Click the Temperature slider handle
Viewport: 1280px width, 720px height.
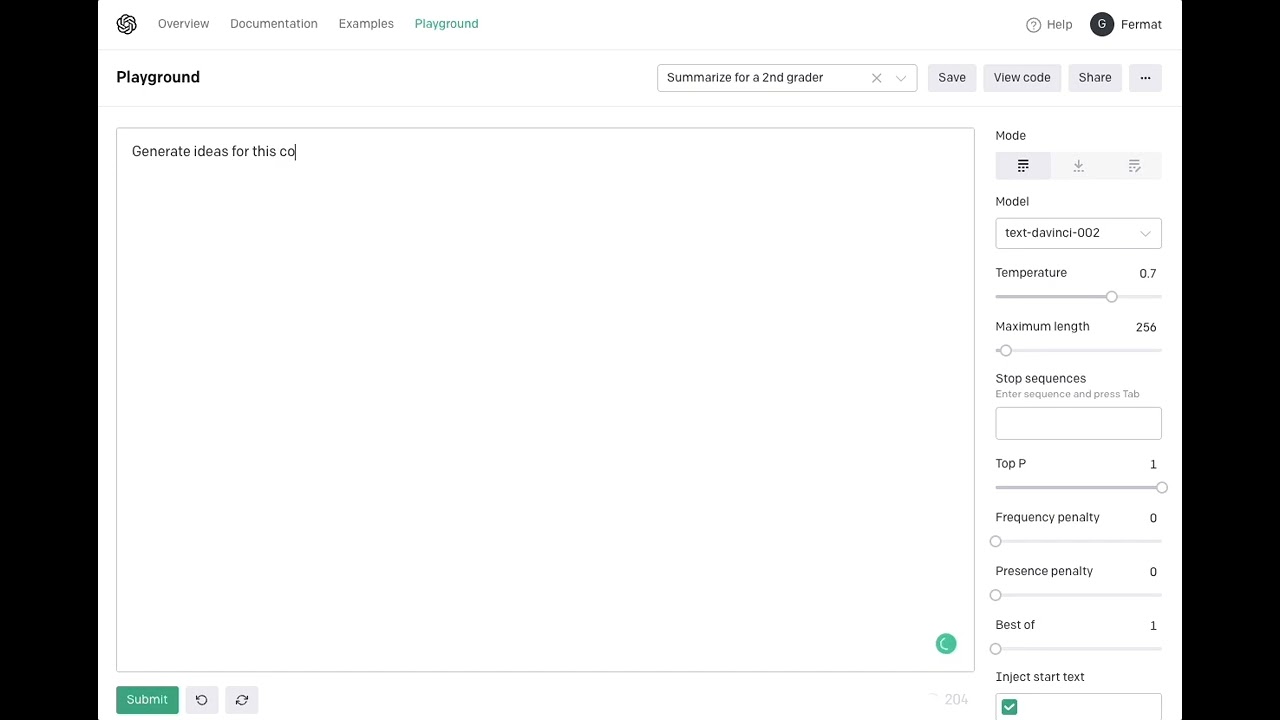[1112, 297]
